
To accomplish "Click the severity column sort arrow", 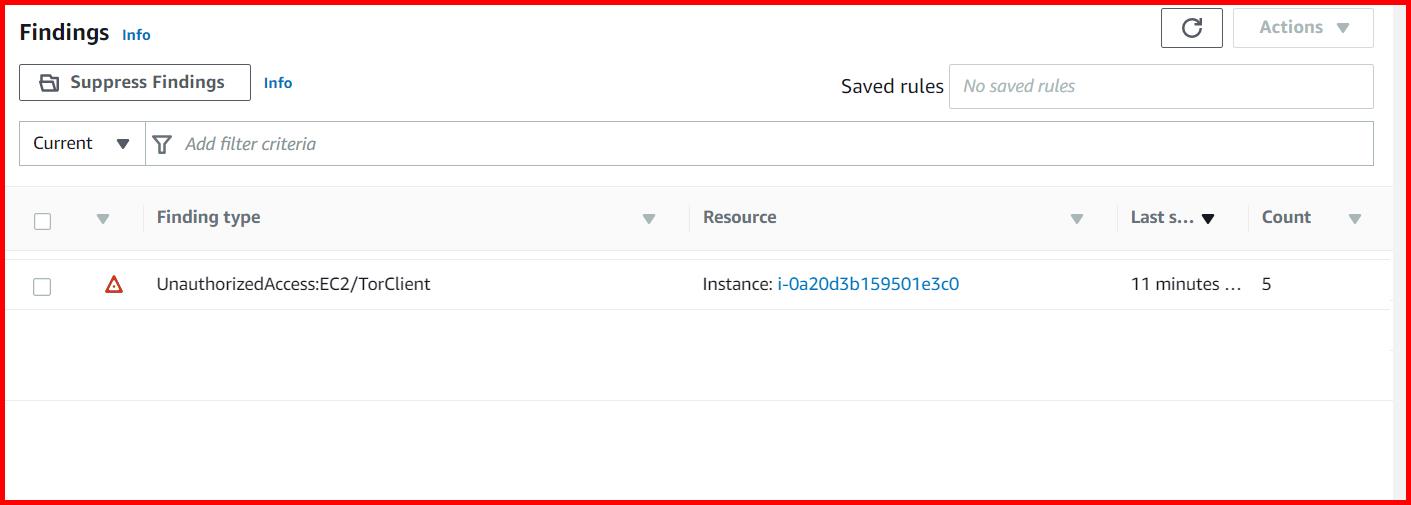I will tap(102, 219).
